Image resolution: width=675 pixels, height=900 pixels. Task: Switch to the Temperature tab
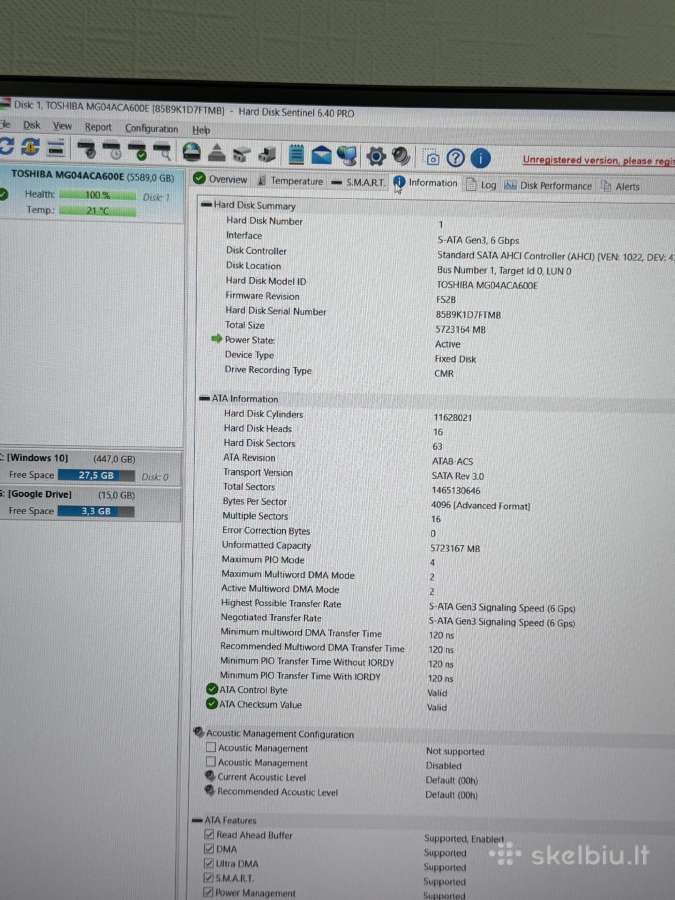[290, 181]
